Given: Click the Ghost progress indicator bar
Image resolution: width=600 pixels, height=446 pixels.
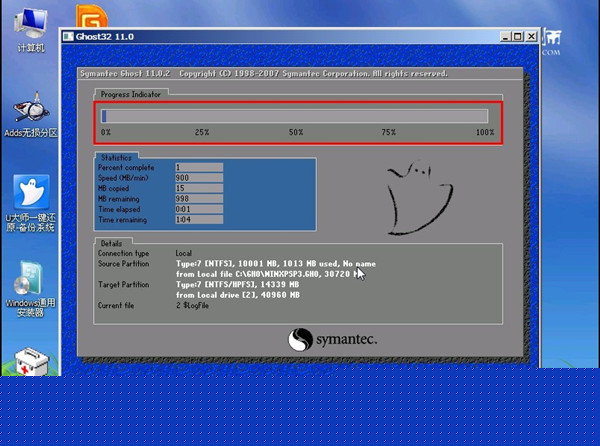Looking at the screenshot, I should point(295,116).
